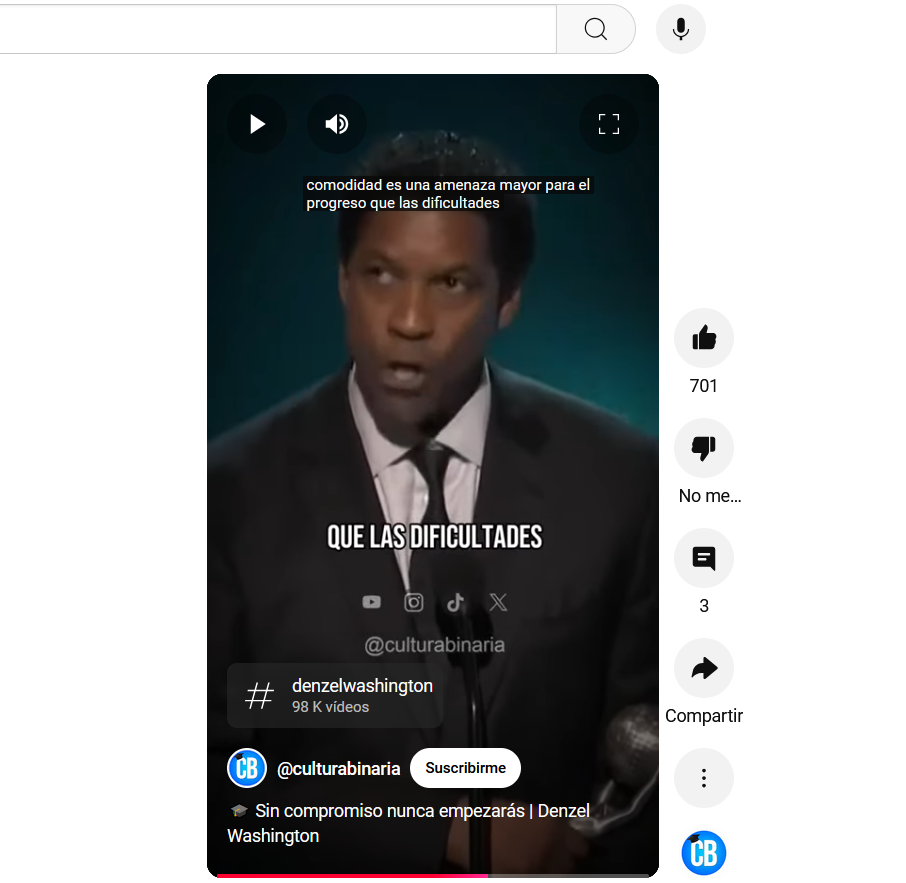Click the search magnifier button

596,29
